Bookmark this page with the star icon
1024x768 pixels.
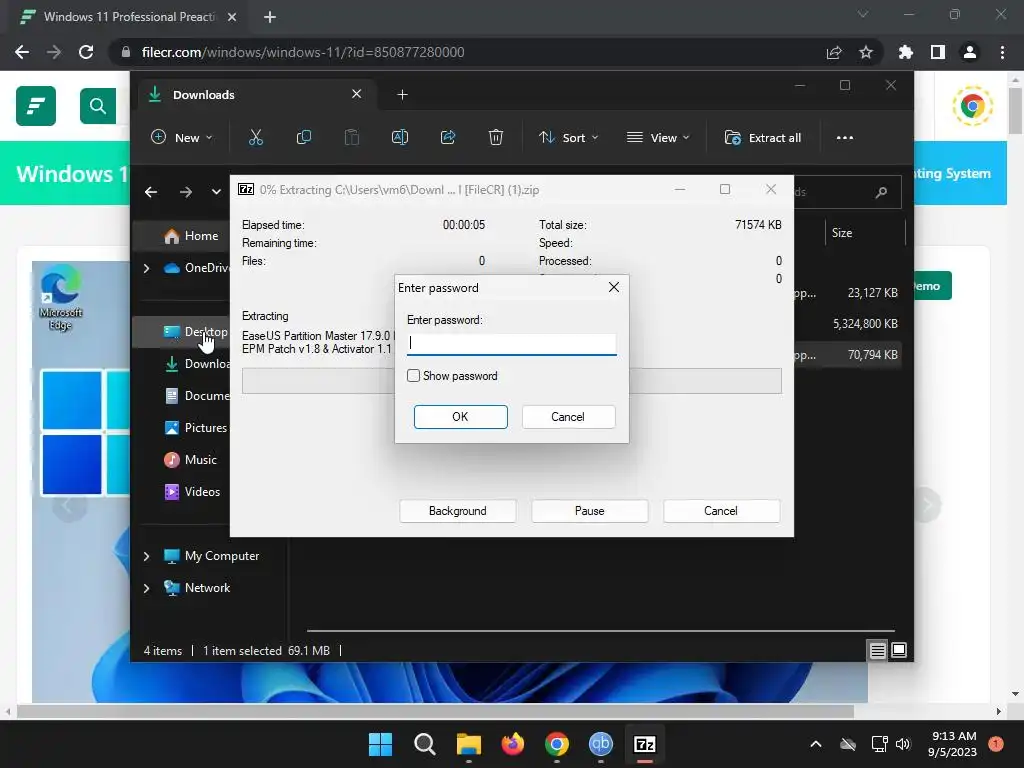point(865,52)
